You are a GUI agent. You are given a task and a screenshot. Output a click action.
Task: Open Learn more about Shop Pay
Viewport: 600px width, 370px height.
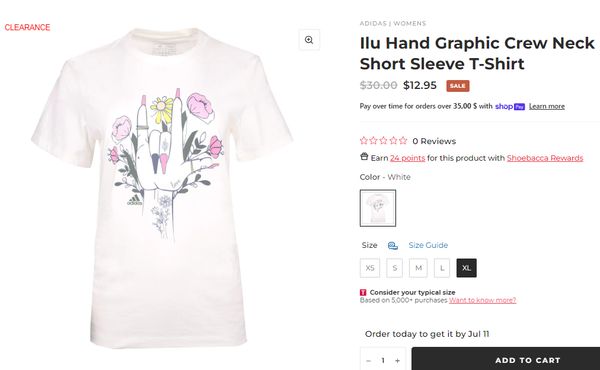547,106
